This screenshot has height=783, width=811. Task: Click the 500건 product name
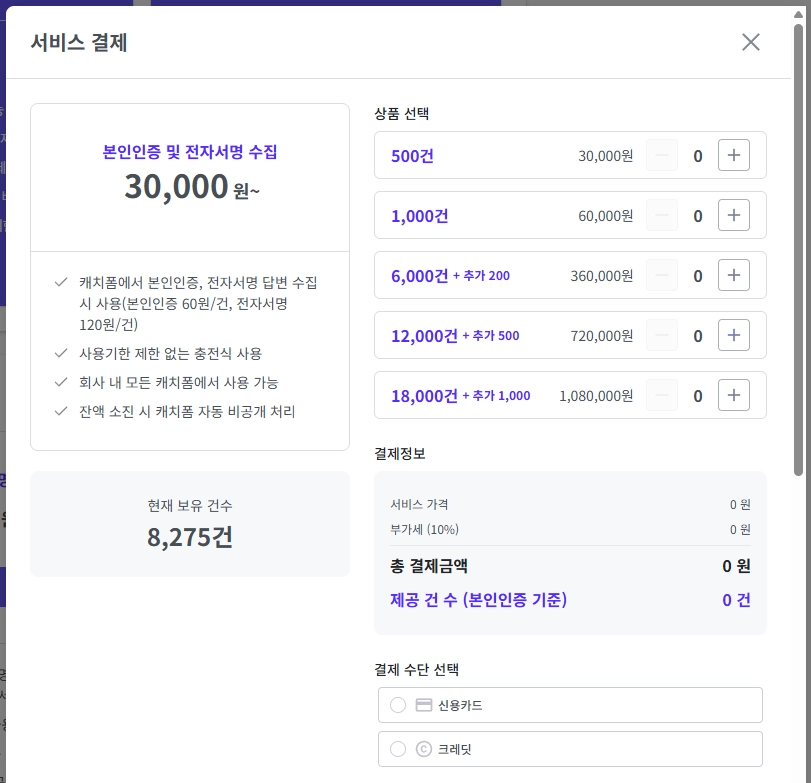click(x=412, y=156)
